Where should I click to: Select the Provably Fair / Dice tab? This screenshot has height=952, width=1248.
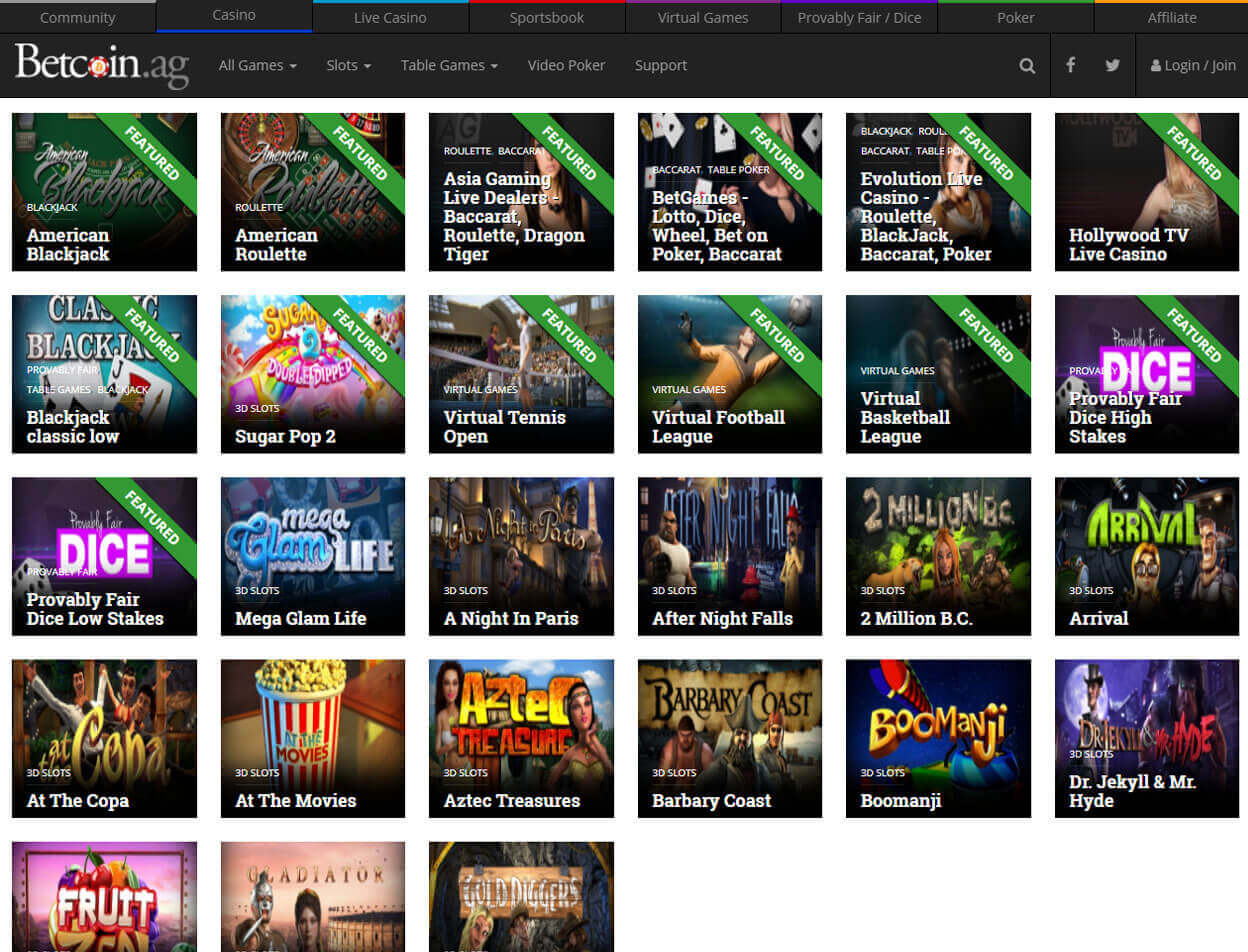pyautogui.click(x=859, y=17)
